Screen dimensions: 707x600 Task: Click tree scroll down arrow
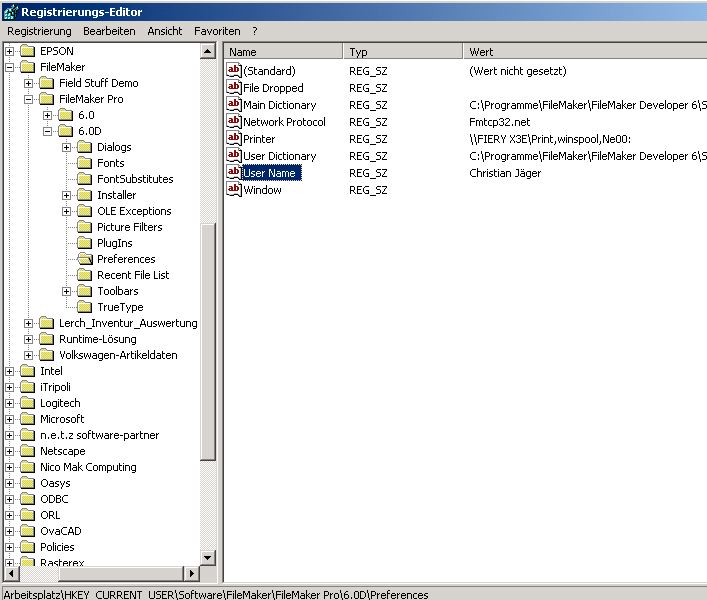click(x=207, y=558)
